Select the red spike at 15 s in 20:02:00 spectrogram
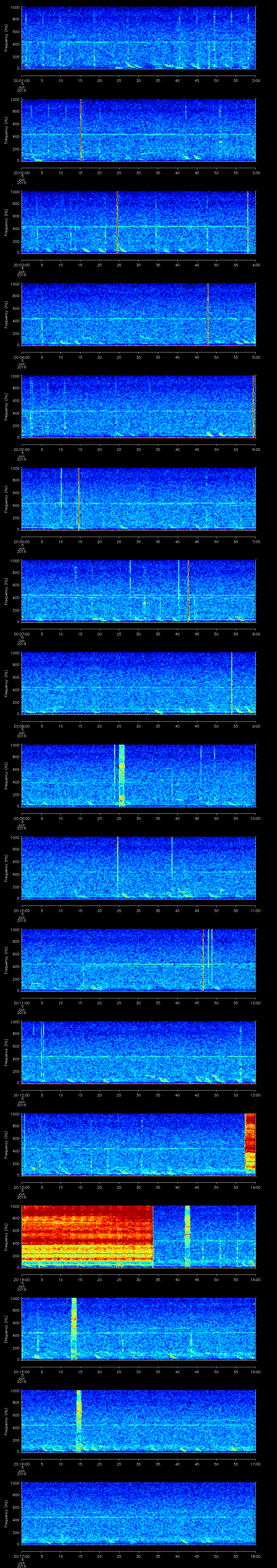The image size is (277, 1568). (x=80, y=130)
